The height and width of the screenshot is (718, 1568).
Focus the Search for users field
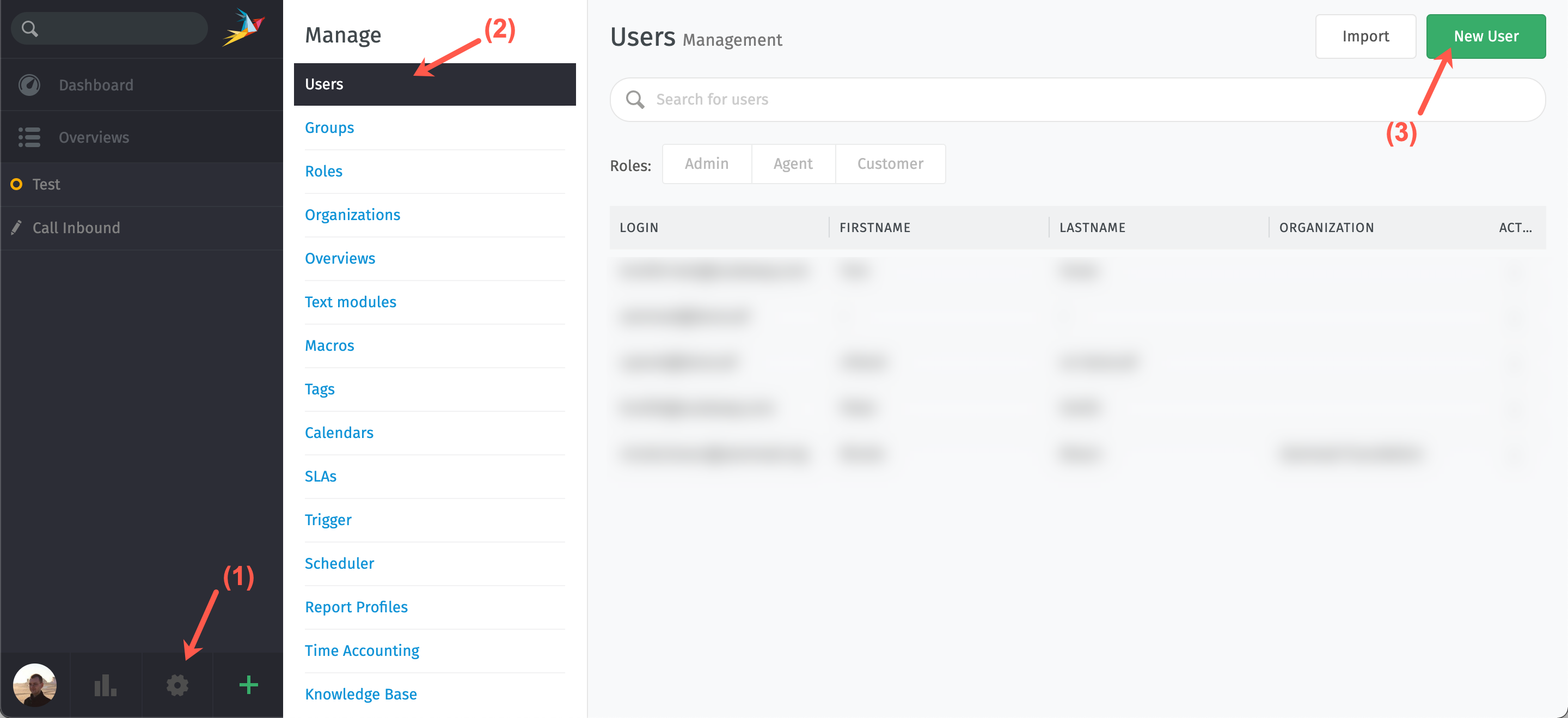1077,99
